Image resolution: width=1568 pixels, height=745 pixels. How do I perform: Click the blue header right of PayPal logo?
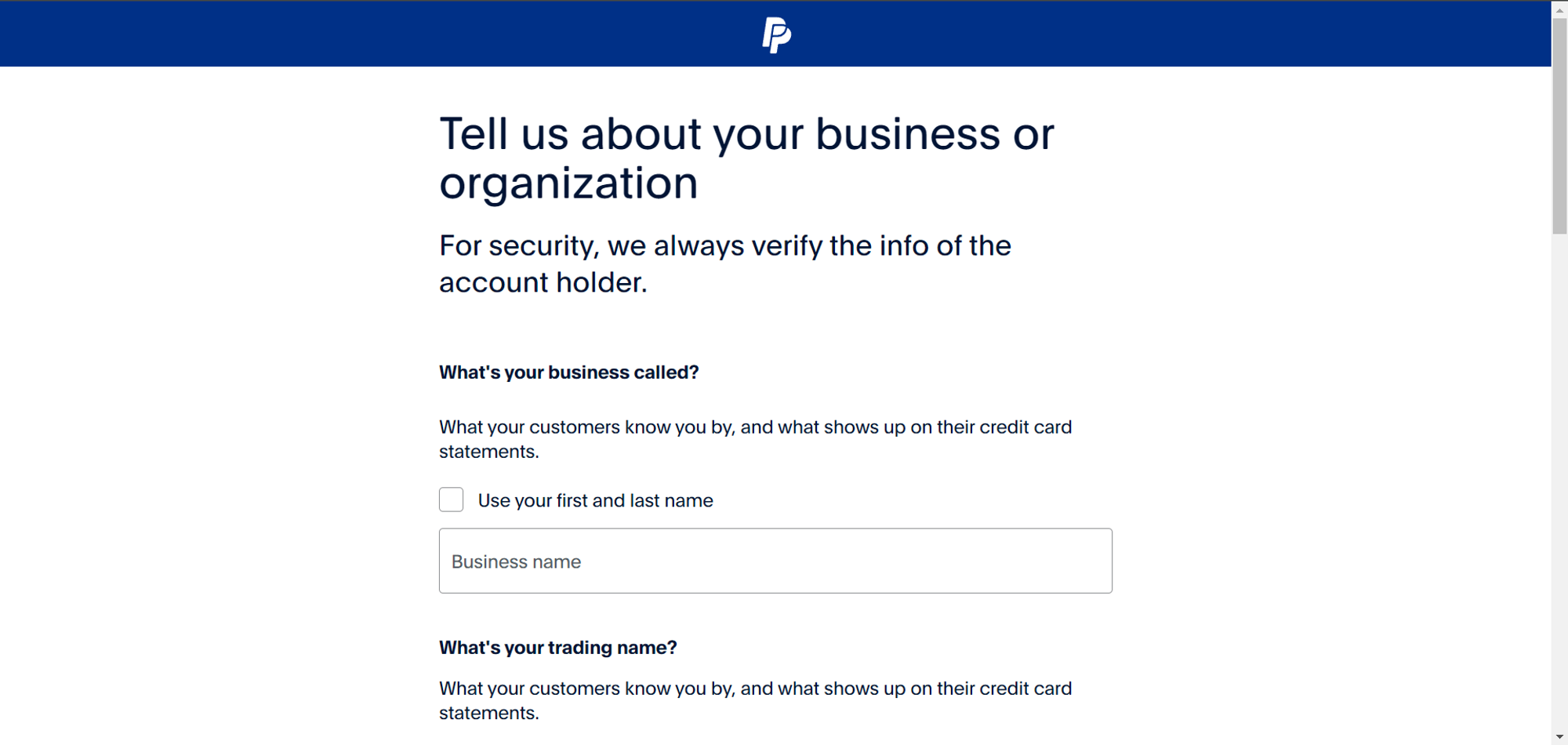(1176, 35)
